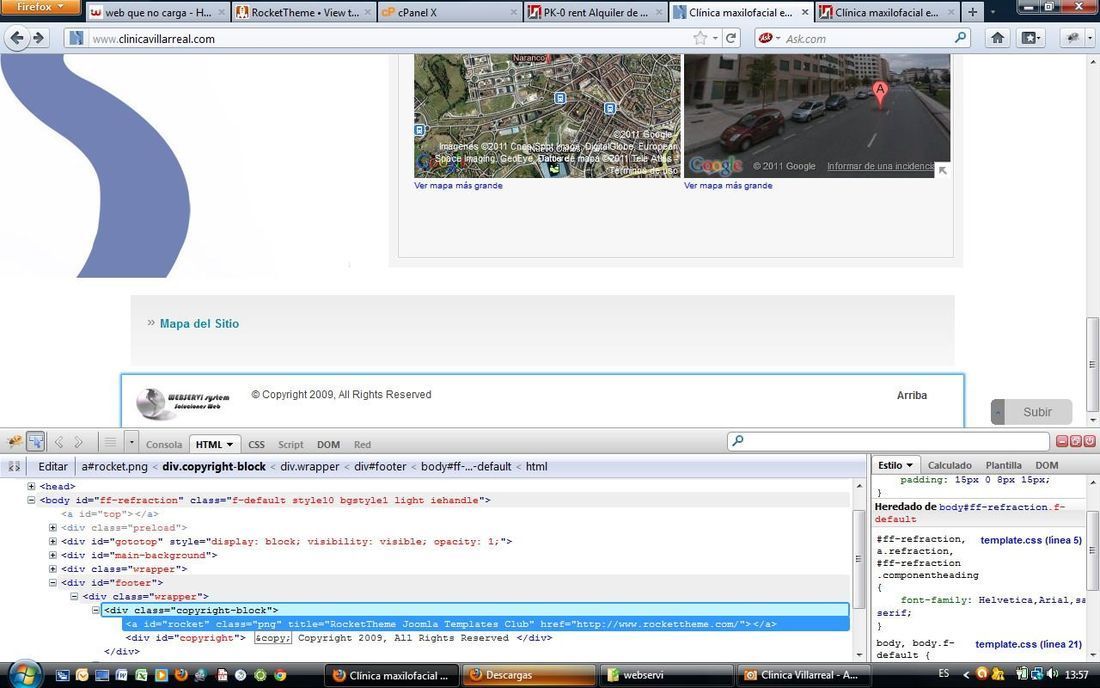
Task: Select body#ff-...-default breadcrumb
Action: click(466, 466)
